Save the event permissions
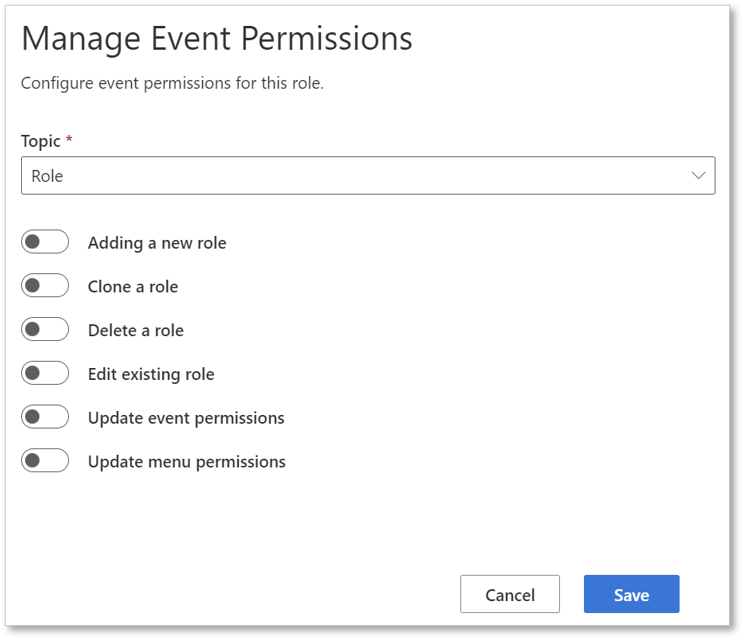 [632, 594]
